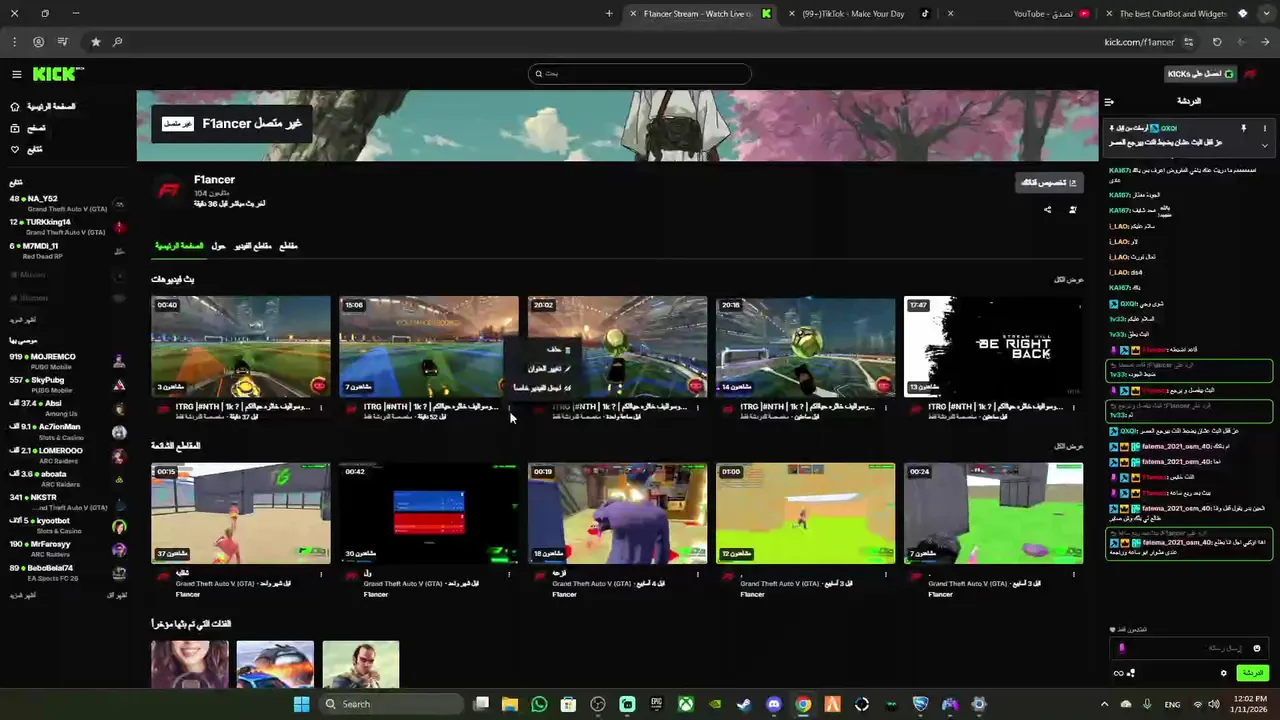Open chat settings gear icon

pyautogui.click(x=1223, y=673)
